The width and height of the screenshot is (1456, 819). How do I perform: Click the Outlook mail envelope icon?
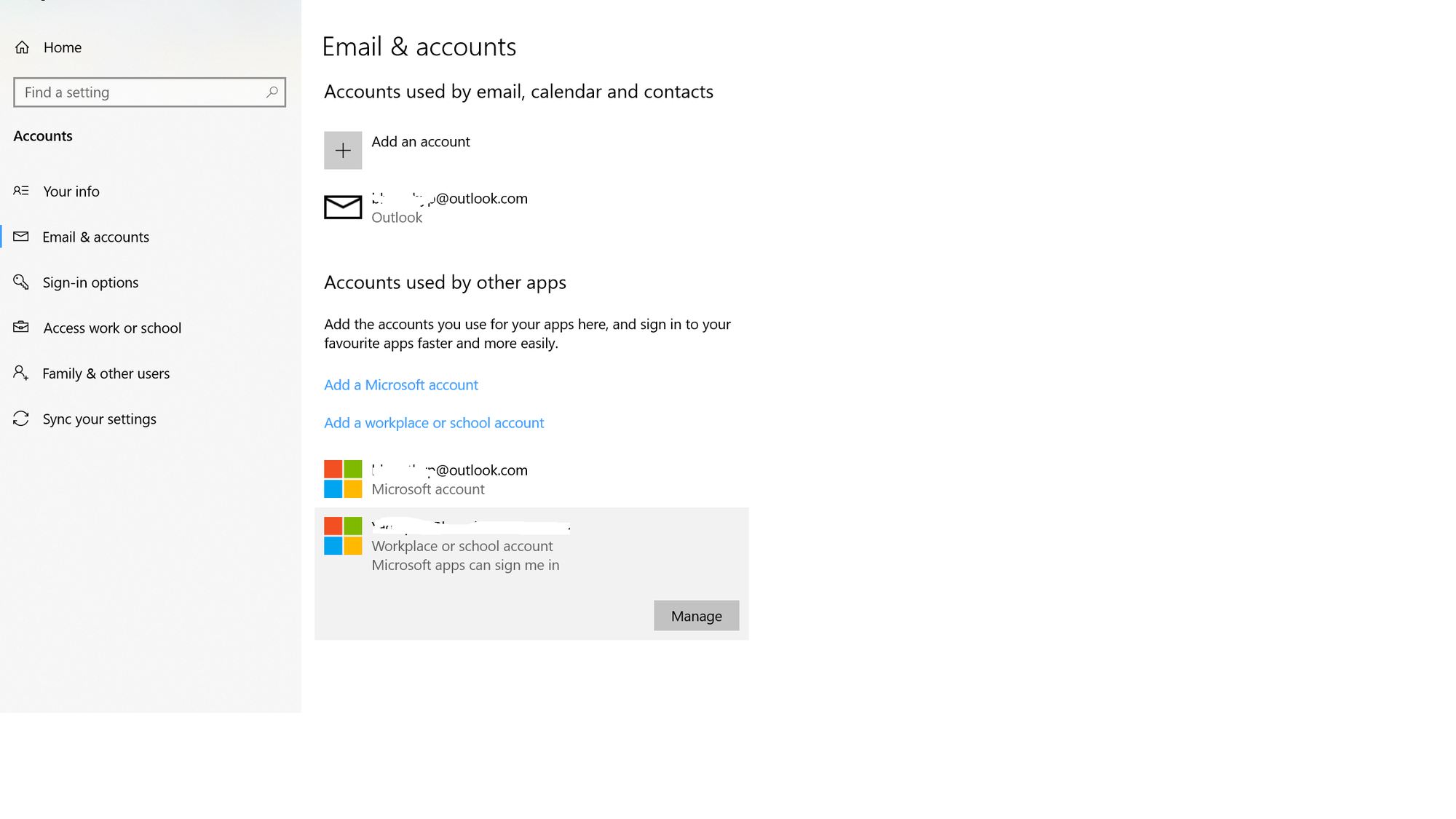point(343,207)
